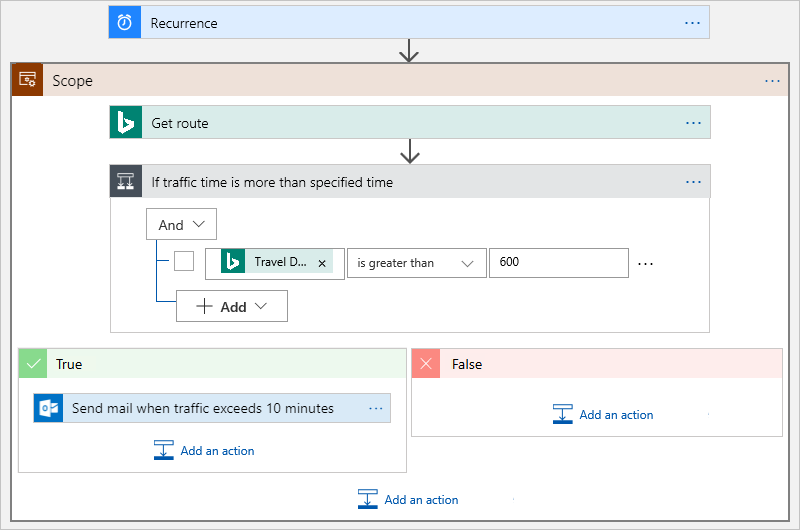Click the Scope container icon
This screenshot has width=800, height=530.
28,80
